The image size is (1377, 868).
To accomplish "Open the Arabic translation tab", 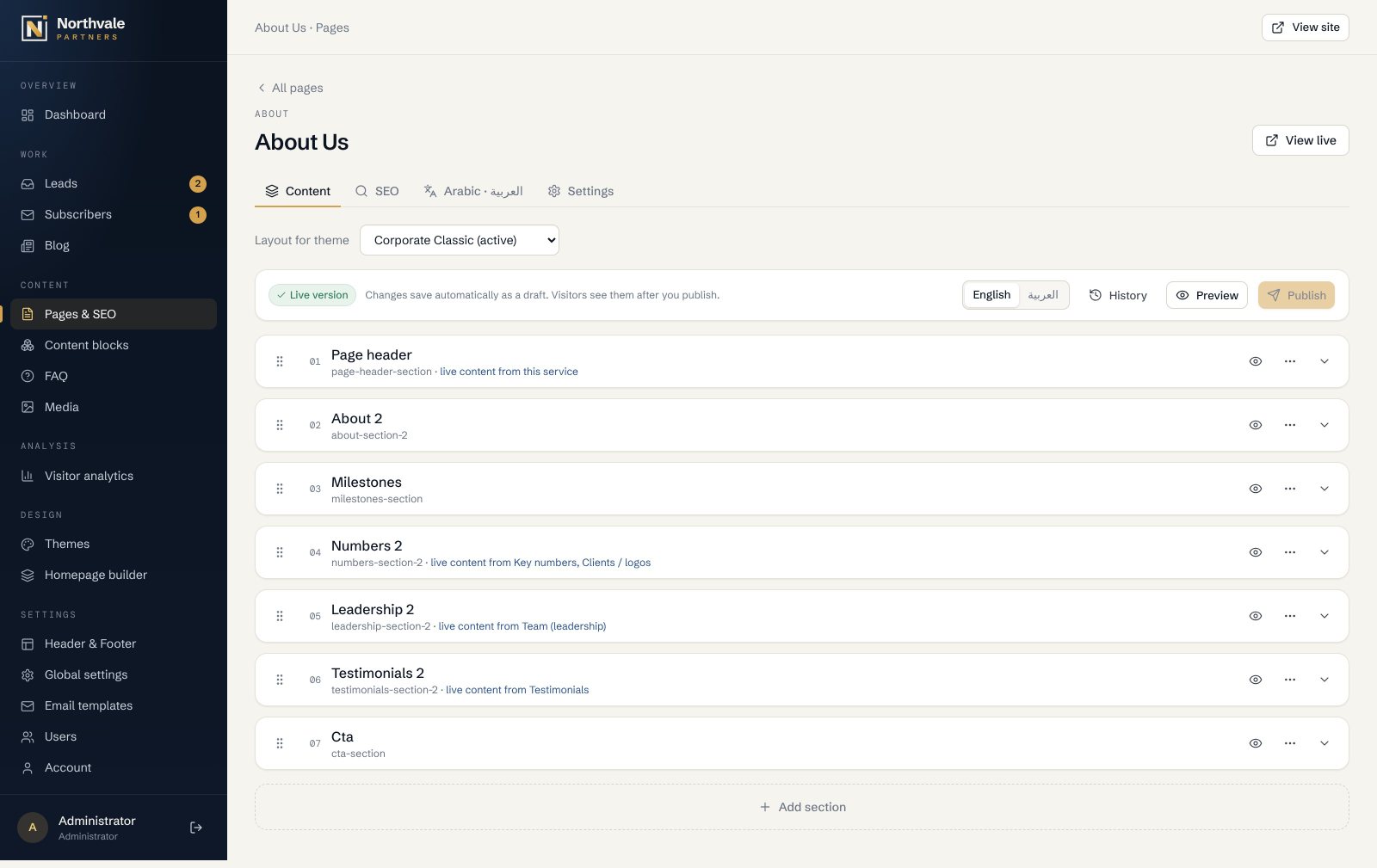I will tap(473, 191).
